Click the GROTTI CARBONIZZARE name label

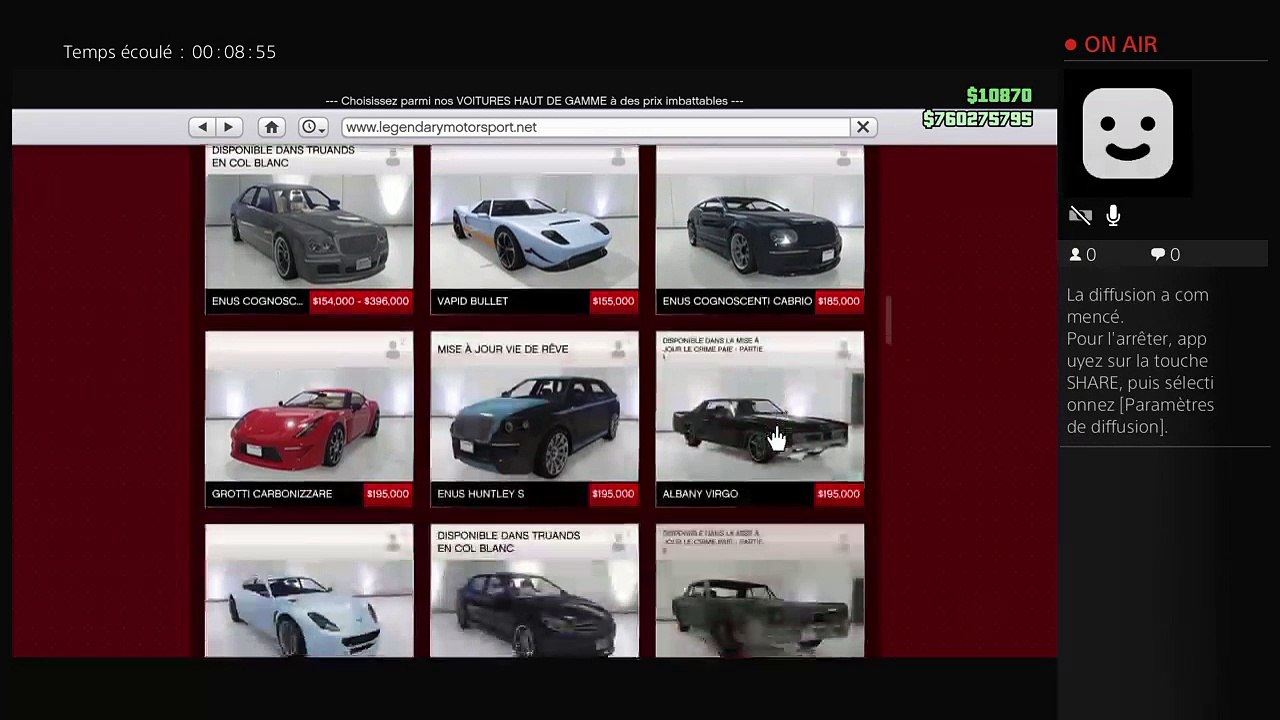click(x=272, y=494)
